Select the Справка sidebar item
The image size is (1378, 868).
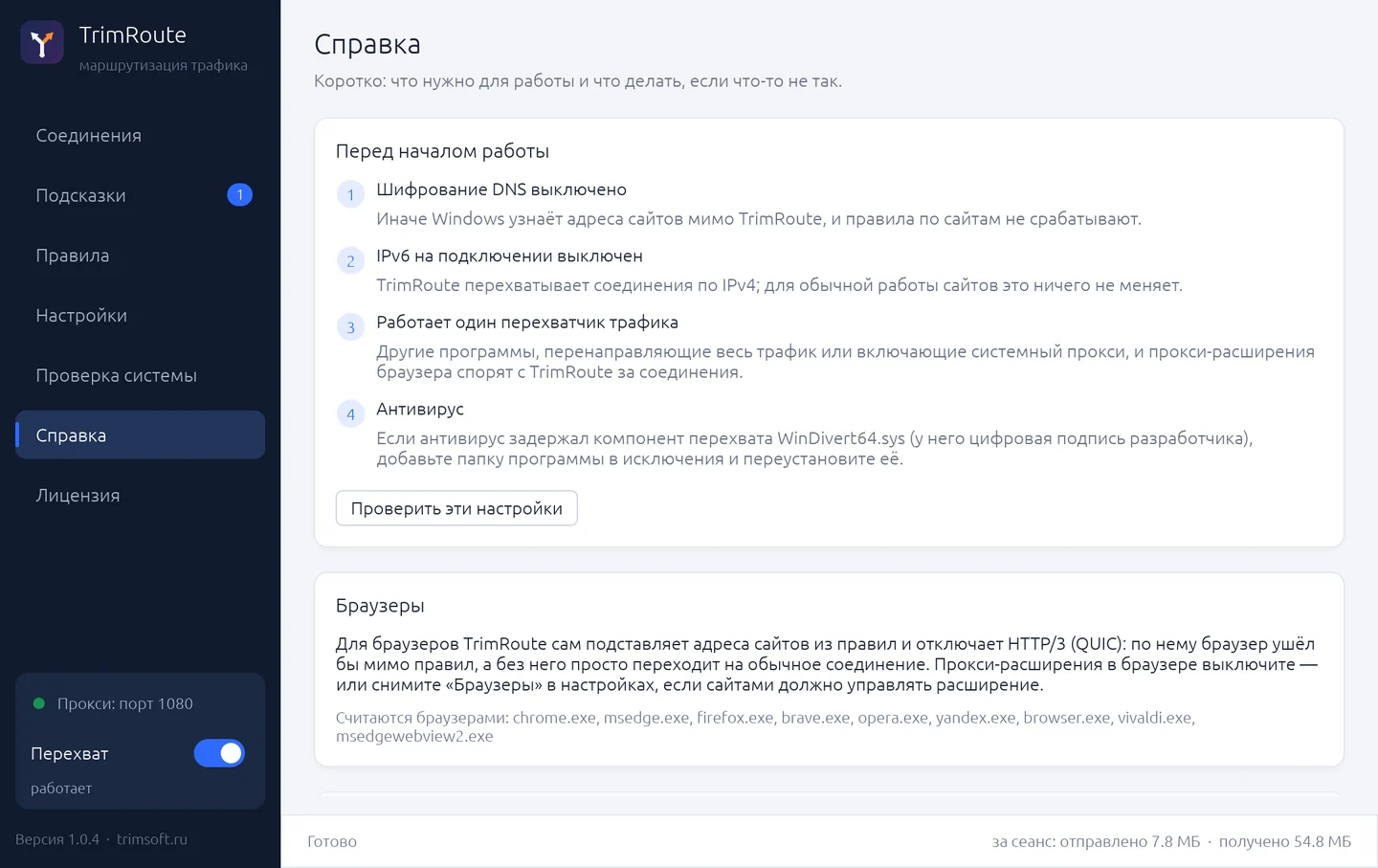(x=140, y=435)
